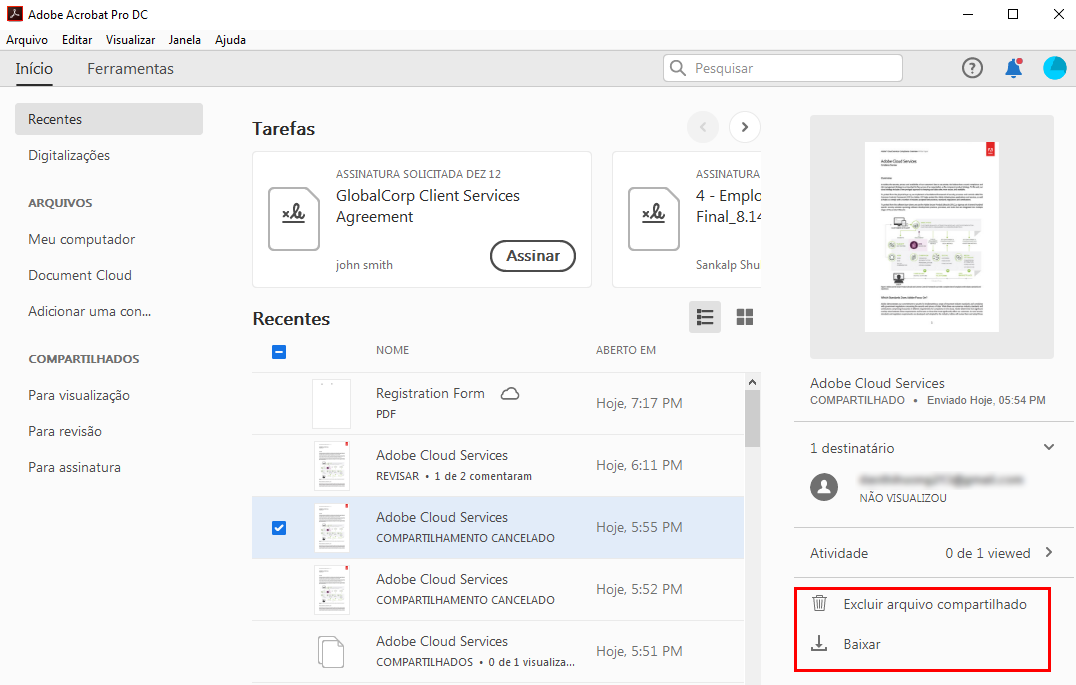This screenshot has height=685, width=1076.
Task: Click scrollbar up arrow in Recentes list
Action: tap(752, 382)
